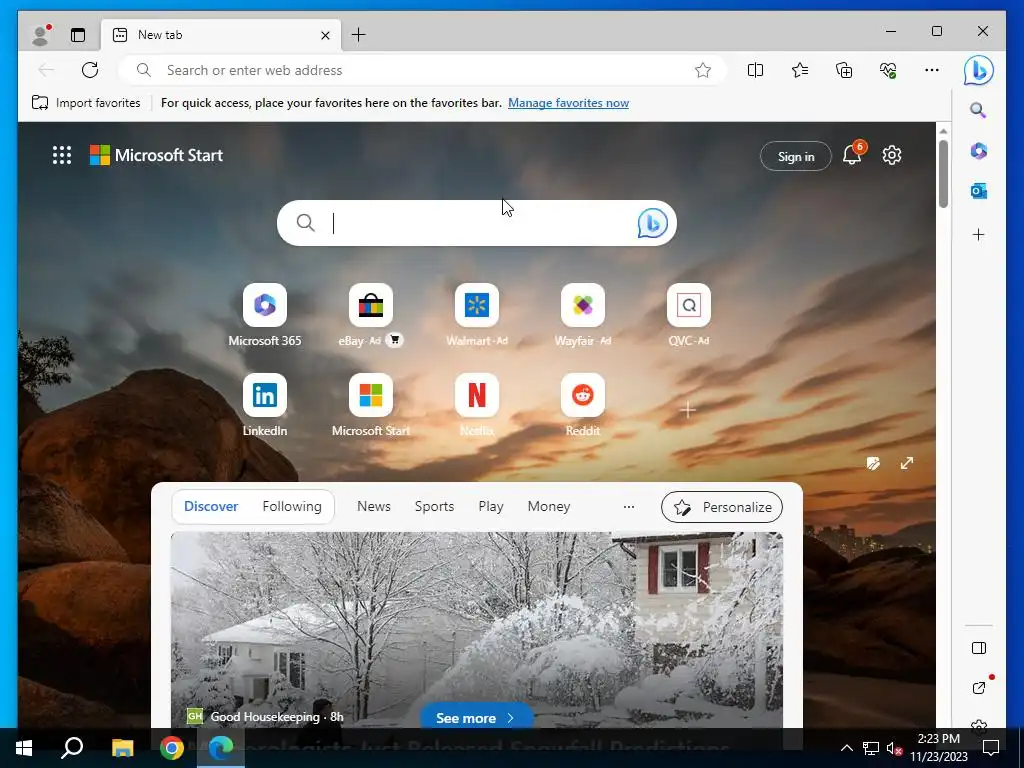Follow the Manage favorites now link
The height and width of the screenshot is (768, 1024).
click(x=568, y=103)
